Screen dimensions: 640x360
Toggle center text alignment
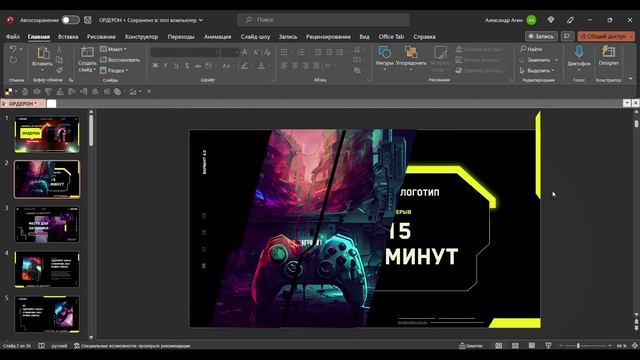coord(295,66)
